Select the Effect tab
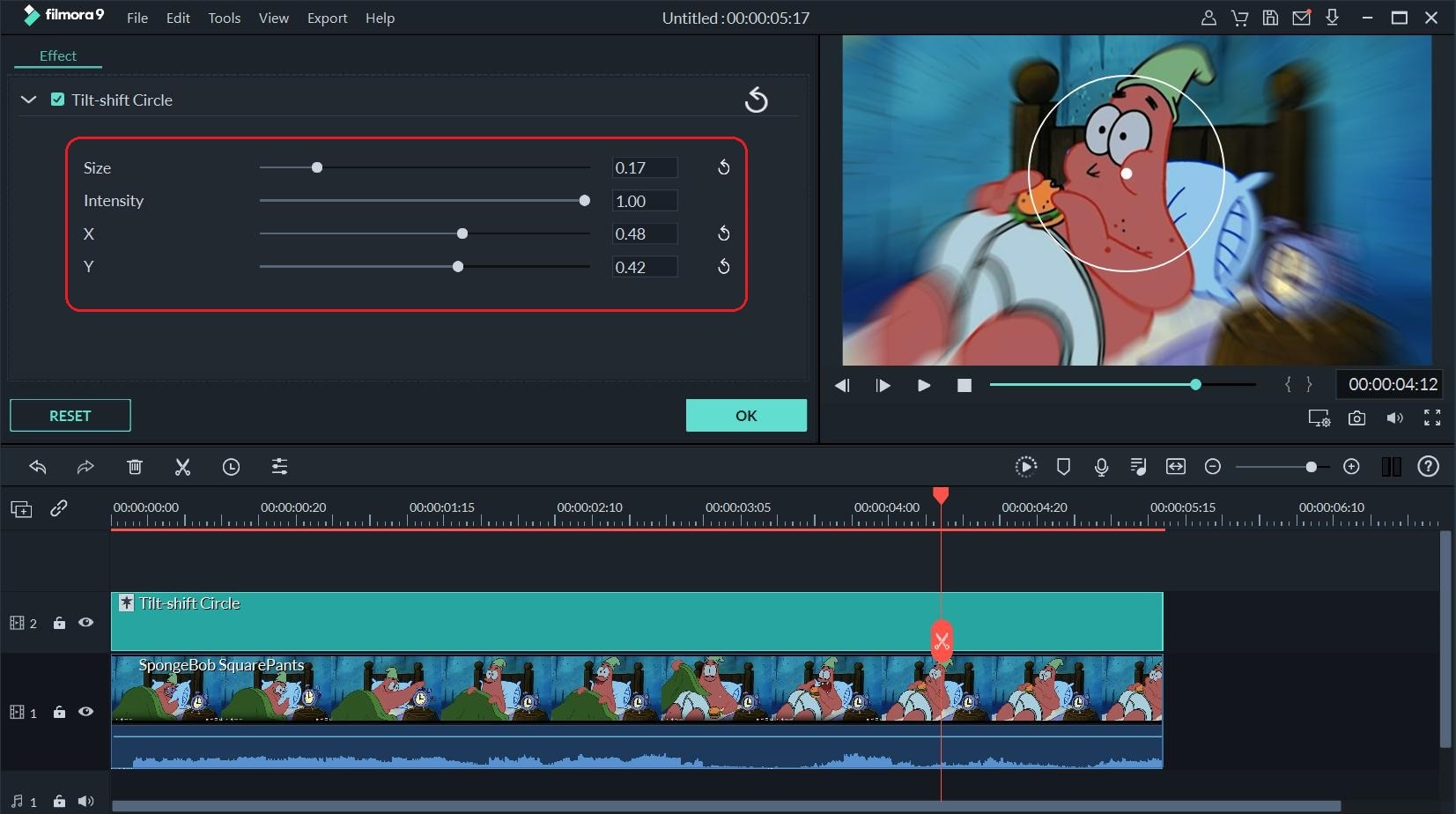Screen dimensions: 1456x814 58,55
